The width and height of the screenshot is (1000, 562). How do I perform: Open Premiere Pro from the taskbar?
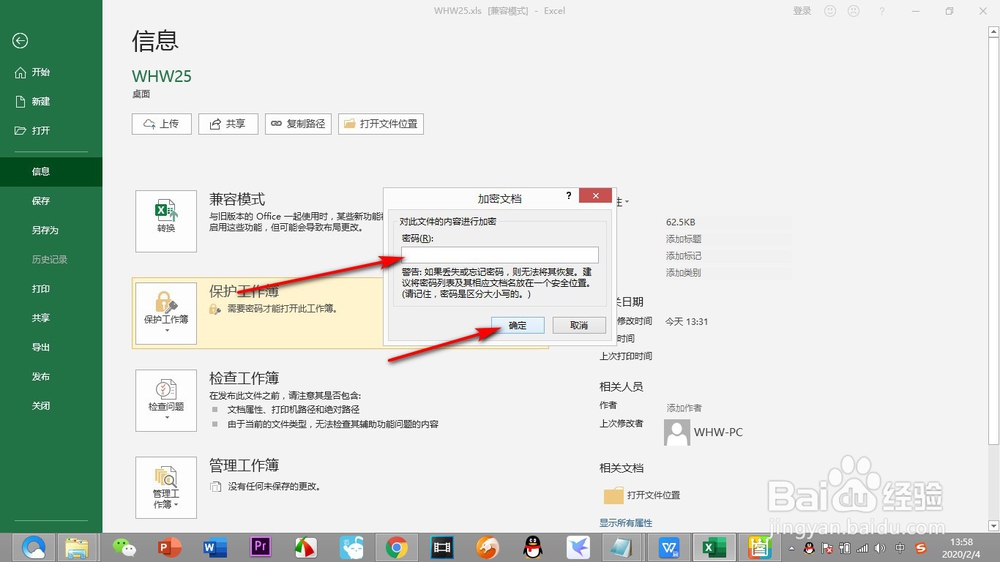(x=260, y=547)
